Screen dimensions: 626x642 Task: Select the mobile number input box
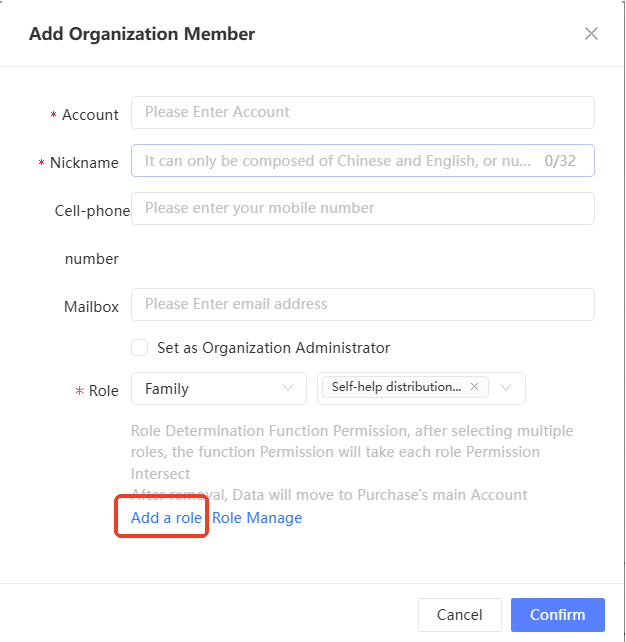tap(362, 208)
